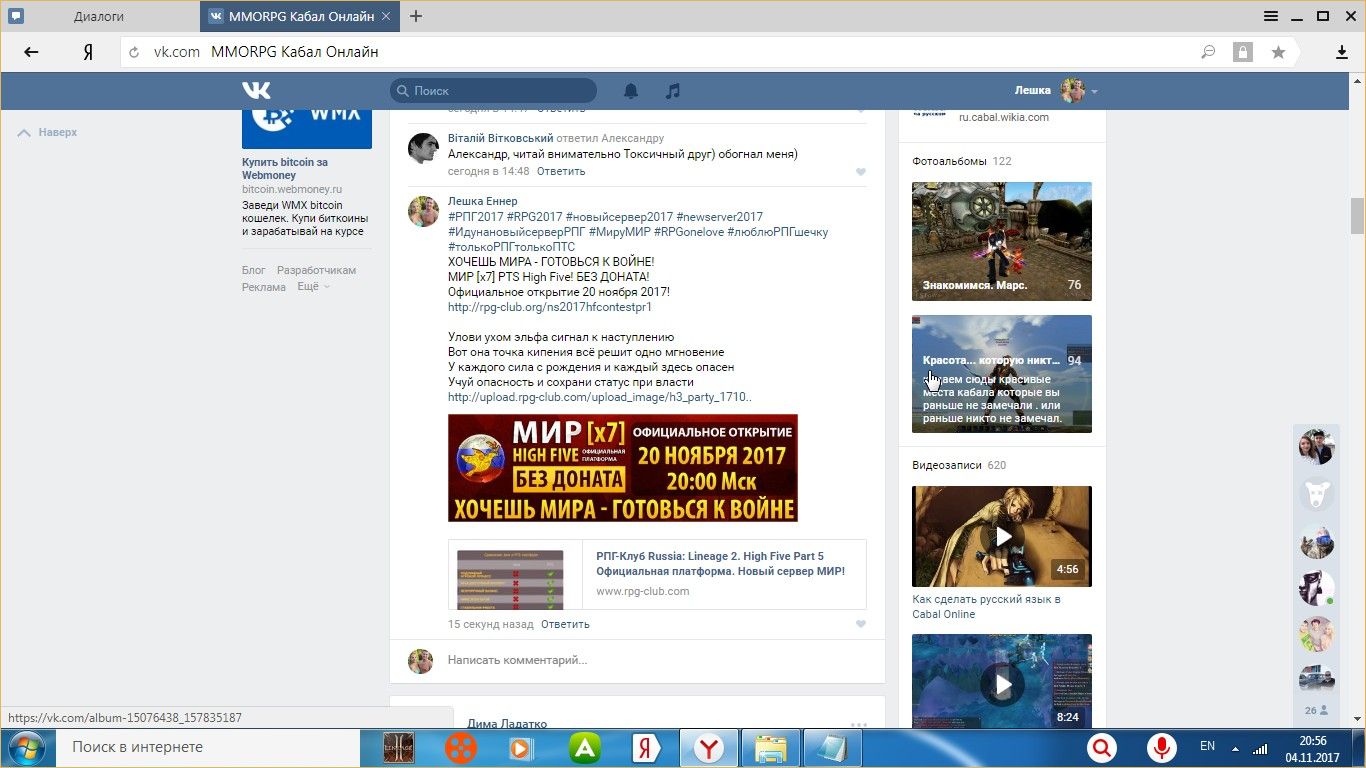Open the music note icon
This screenshot has width=1366, height=768.
673,91
